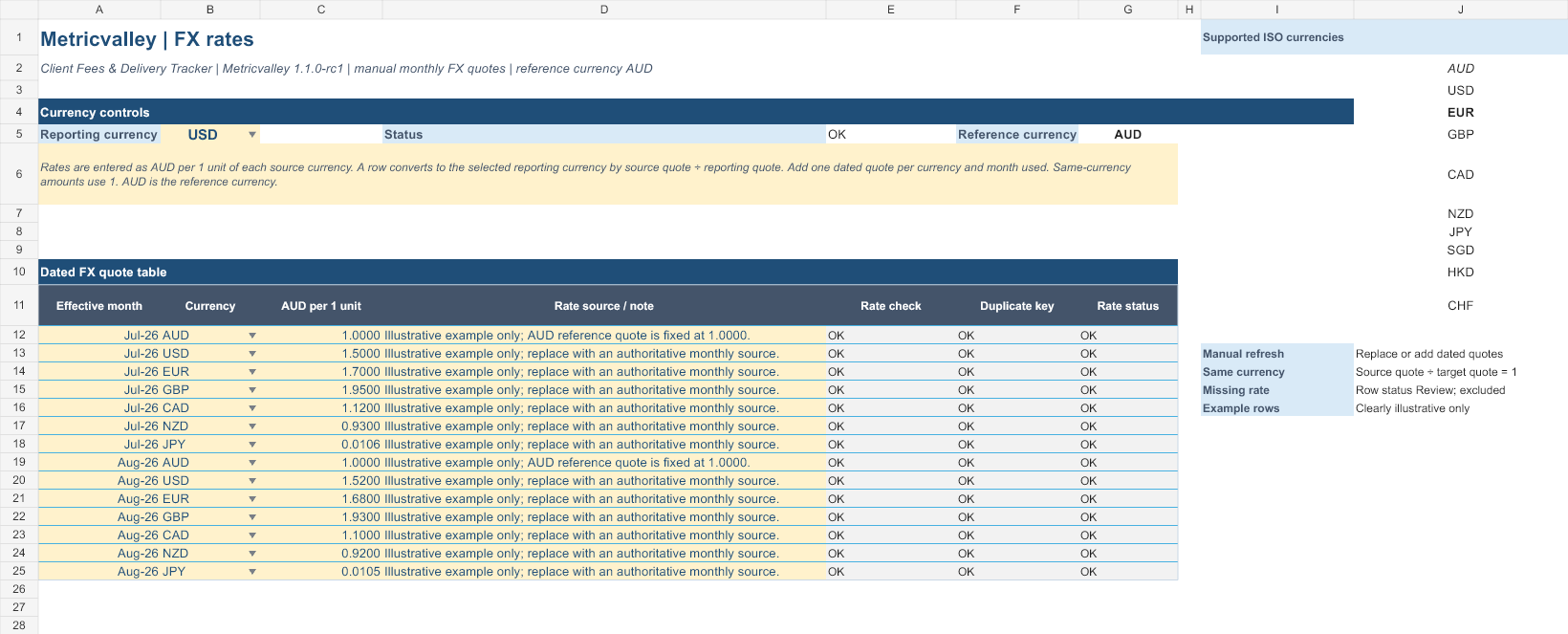The image size is (1568, 634).
Task: Click the Currency controls section header
Action: (696, 112)
